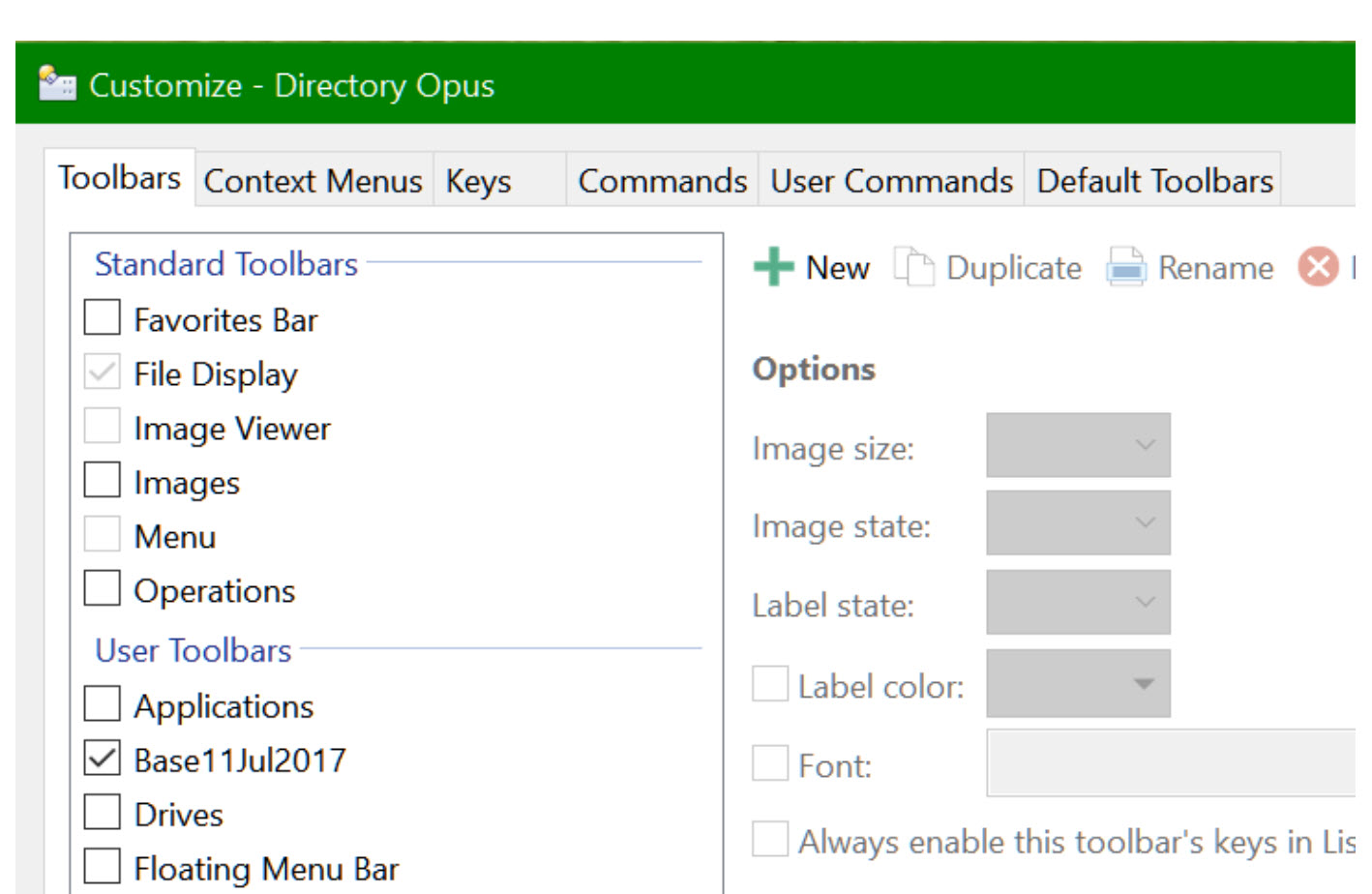Enable the Images toolbar checkbox

point(103,480)
